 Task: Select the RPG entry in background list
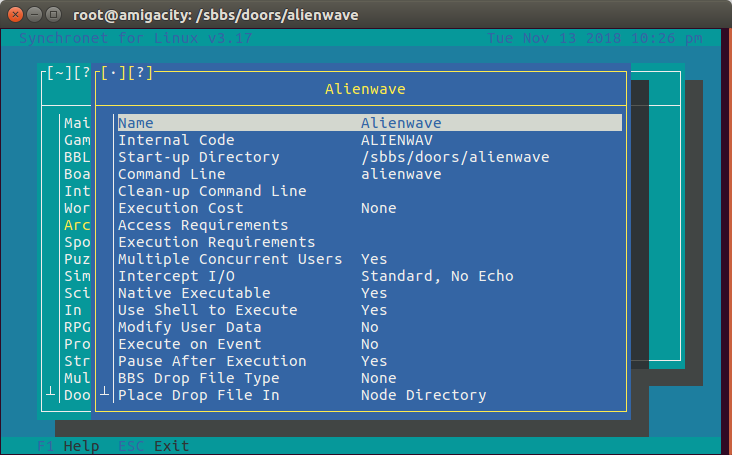click(77, 327)
